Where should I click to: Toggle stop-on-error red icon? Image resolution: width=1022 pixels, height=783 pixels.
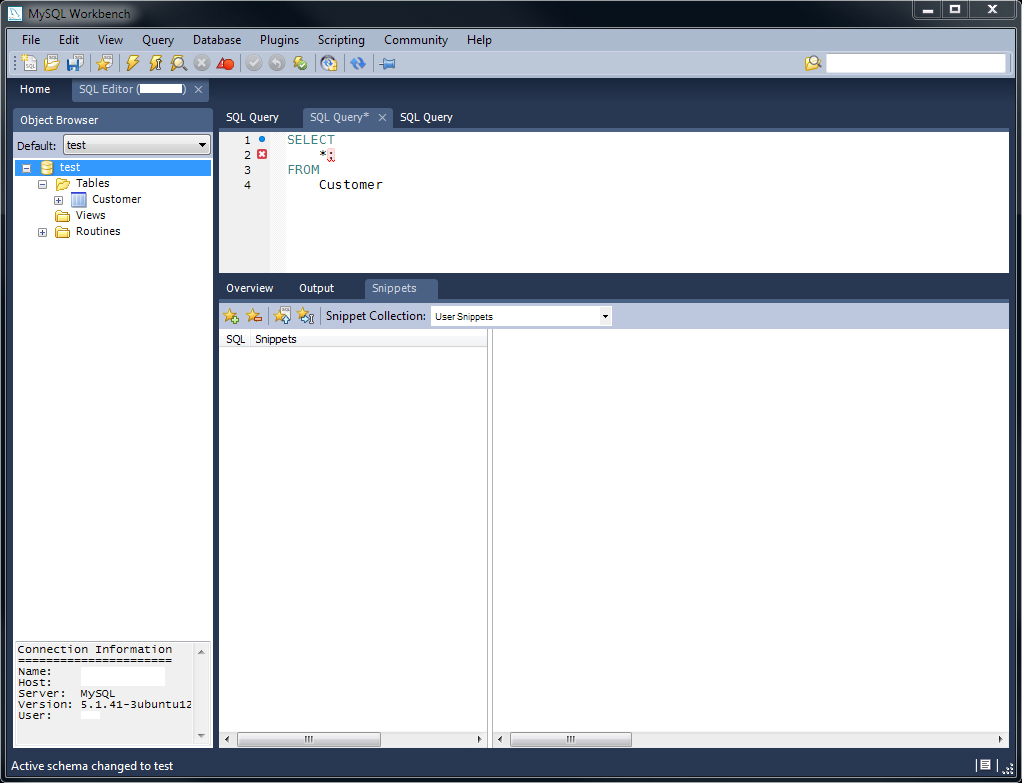click(x=225, y=63)
